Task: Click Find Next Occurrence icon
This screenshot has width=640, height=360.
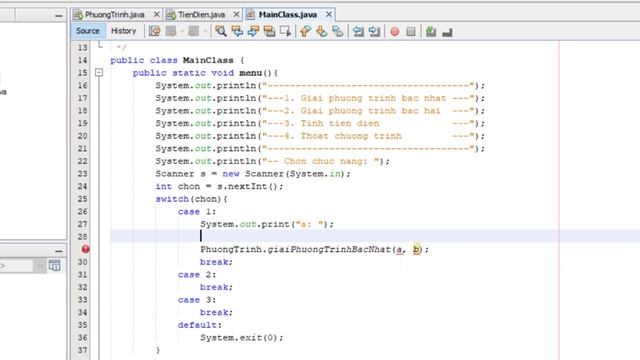Action: point(253,31)
